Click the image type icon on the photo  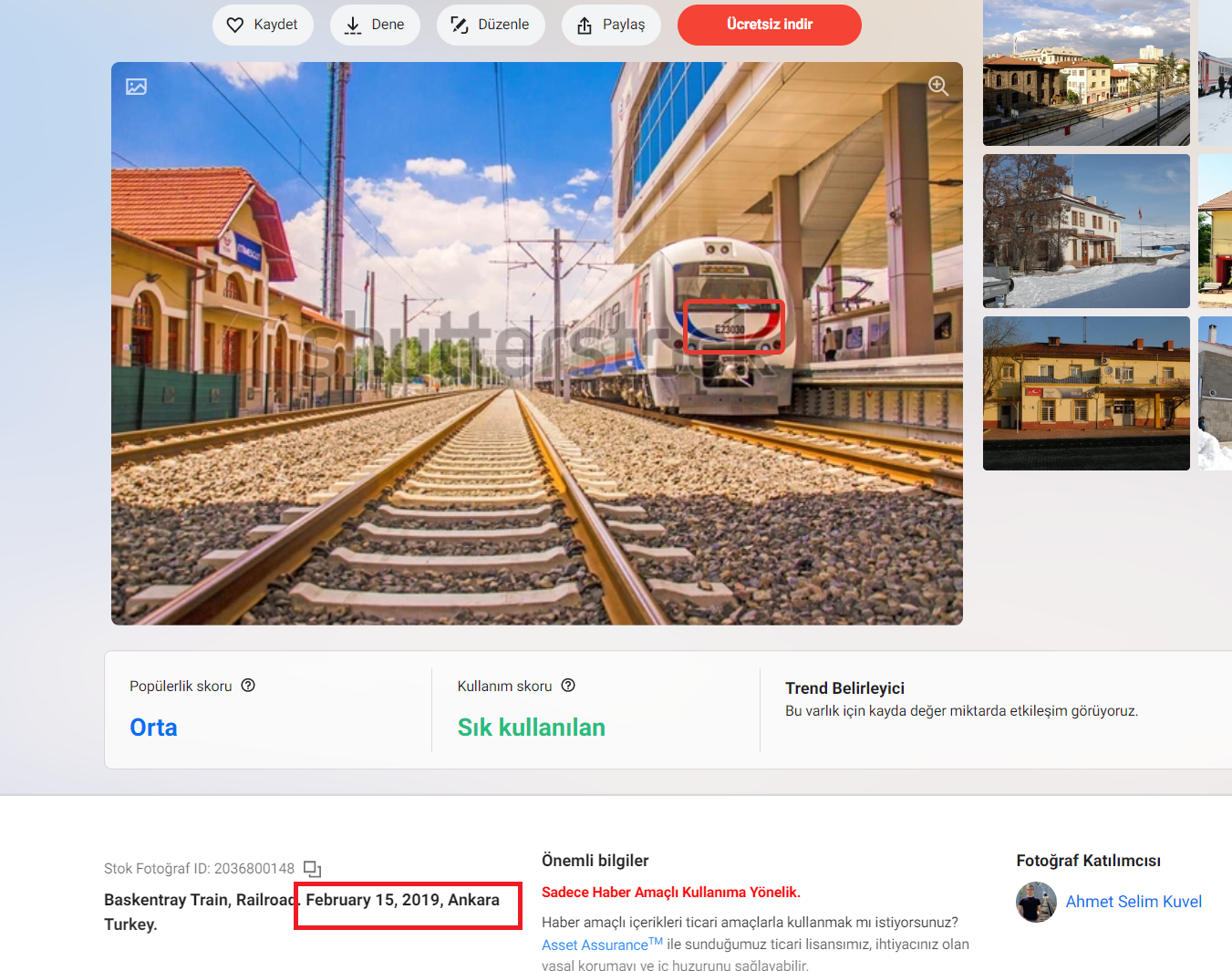137,87
